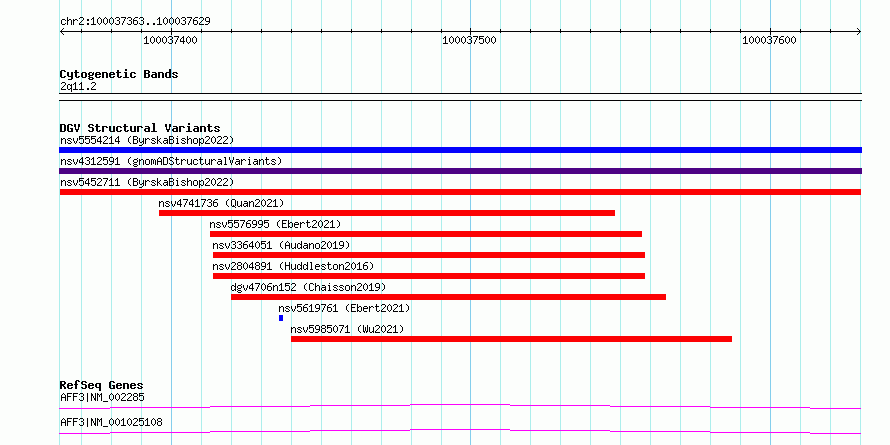Open variant label nsv2804891 (Huddleston2016)

293,266
